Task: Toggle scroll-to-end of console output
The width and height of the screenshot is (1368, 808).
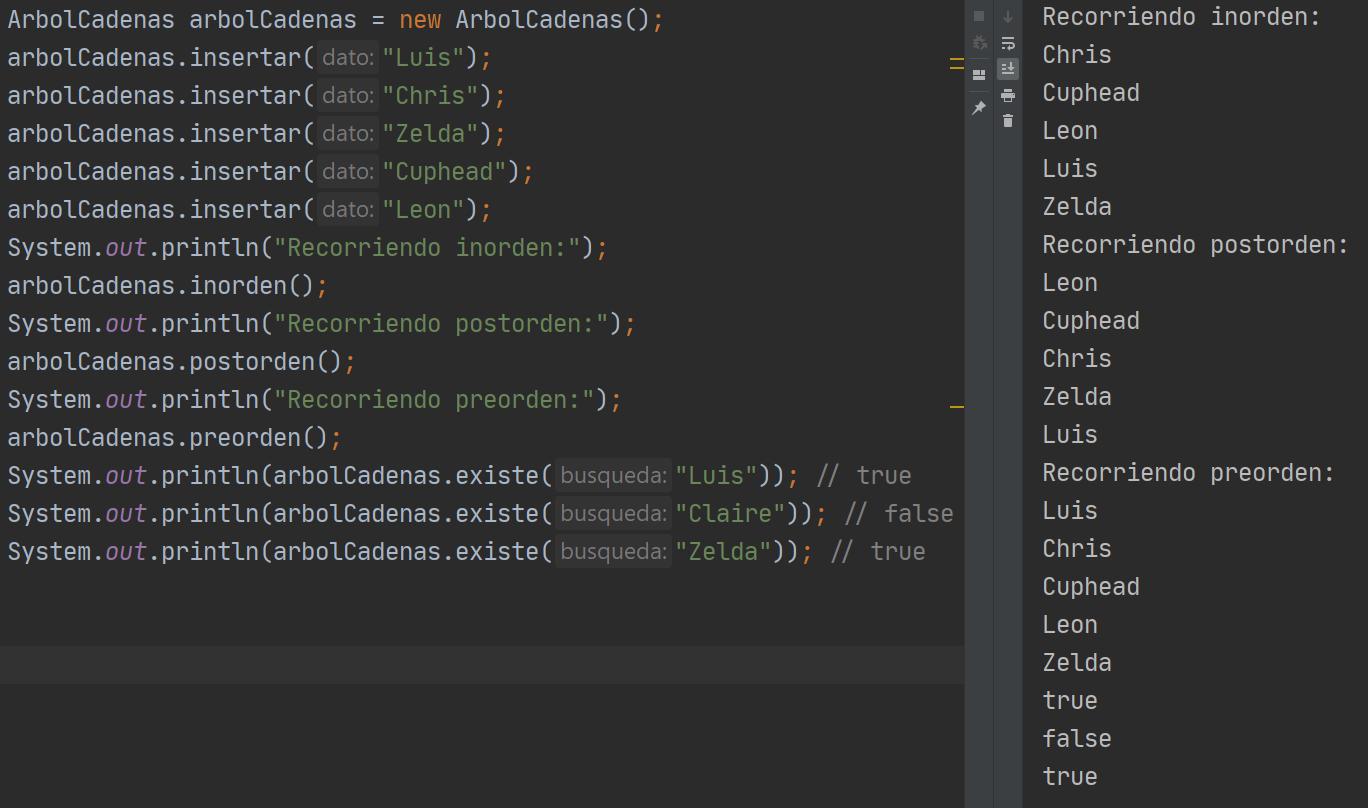Action: click(1008, 69)
